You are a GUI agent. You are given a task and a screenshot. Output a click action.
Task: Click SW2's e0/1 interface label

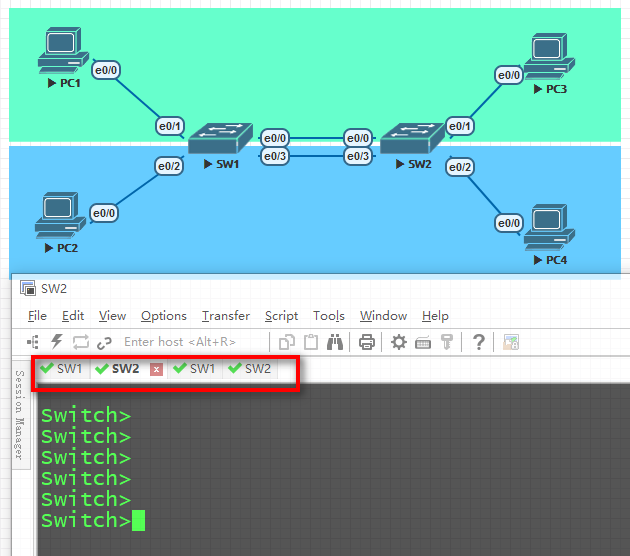(x=460, y=126)
